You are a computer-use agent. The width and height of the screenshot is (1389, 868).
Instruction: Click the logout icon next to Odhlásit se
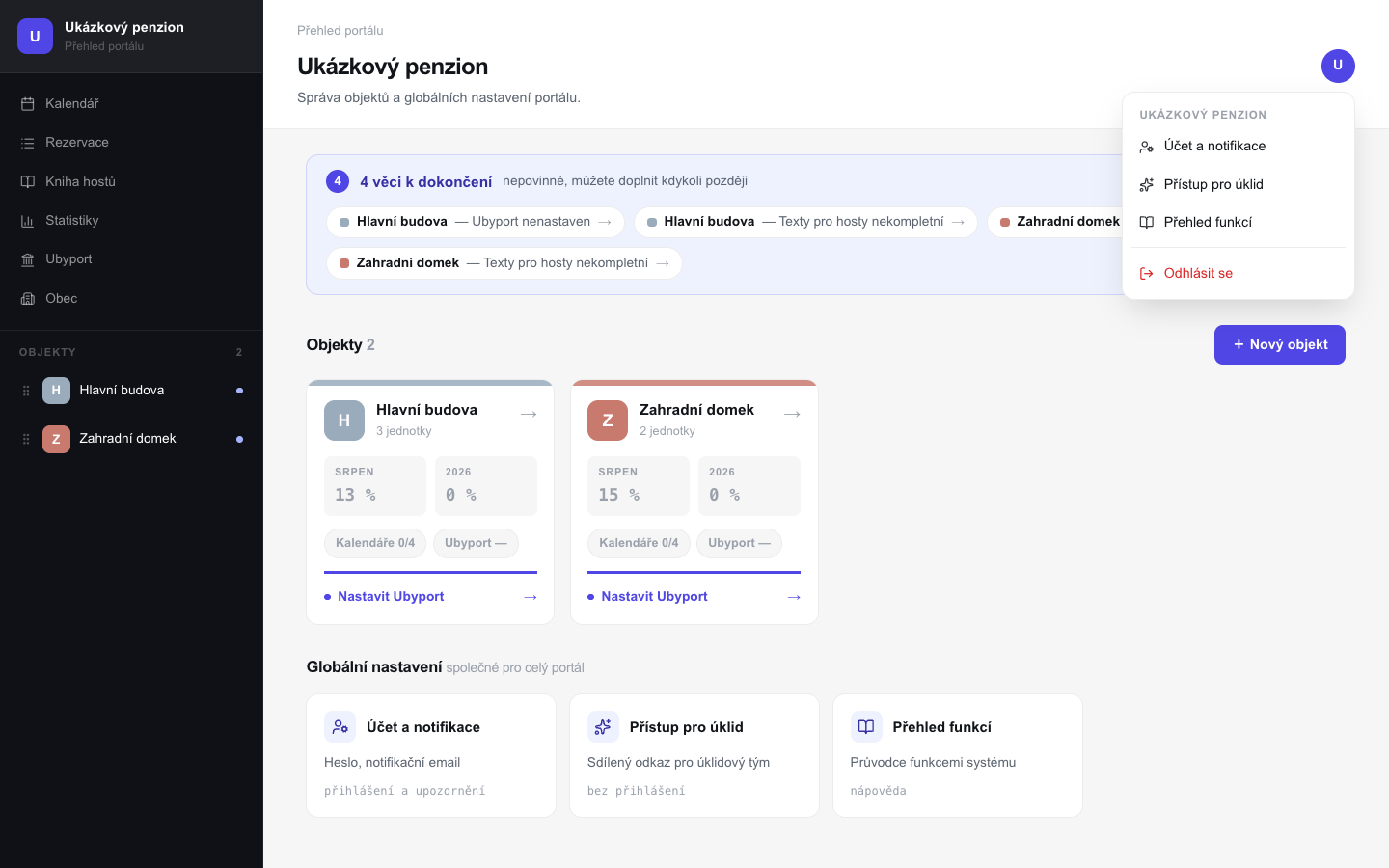coord(1147,273)
